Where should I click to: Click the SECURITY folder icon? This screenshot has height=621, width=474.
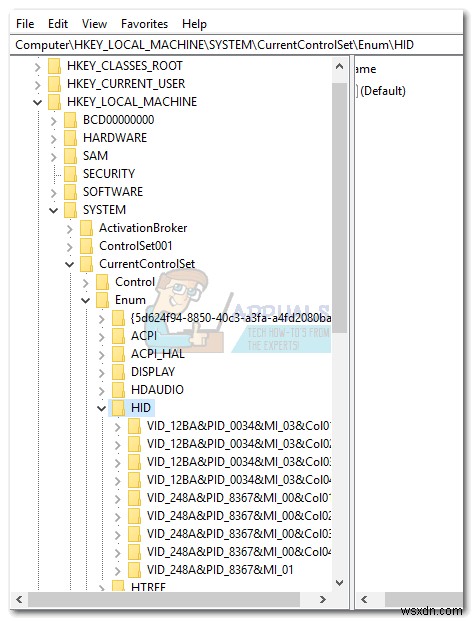(70, 174)
